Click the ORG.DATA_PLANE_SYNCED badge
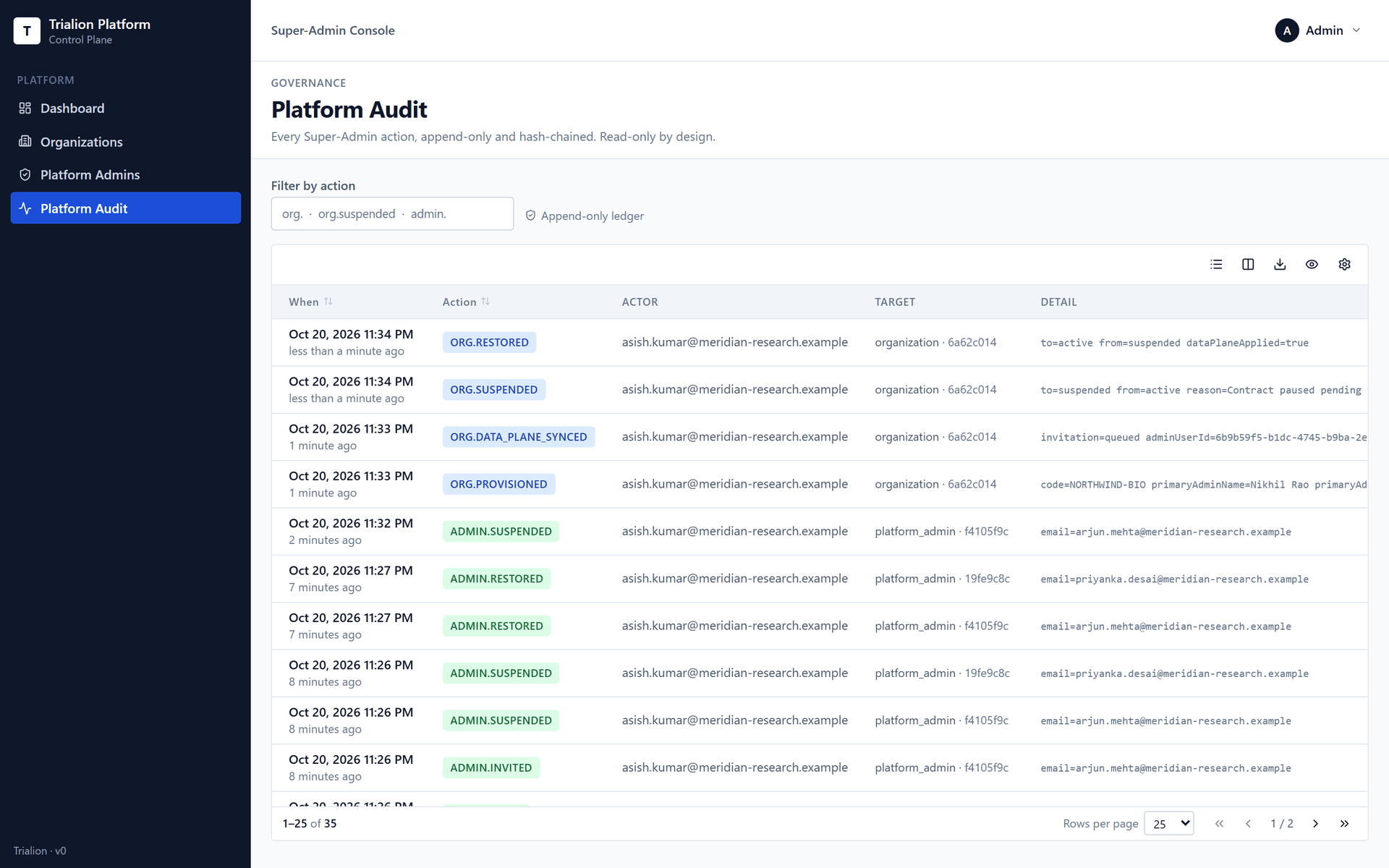1389x868 pixels. [x=519, y=437]
